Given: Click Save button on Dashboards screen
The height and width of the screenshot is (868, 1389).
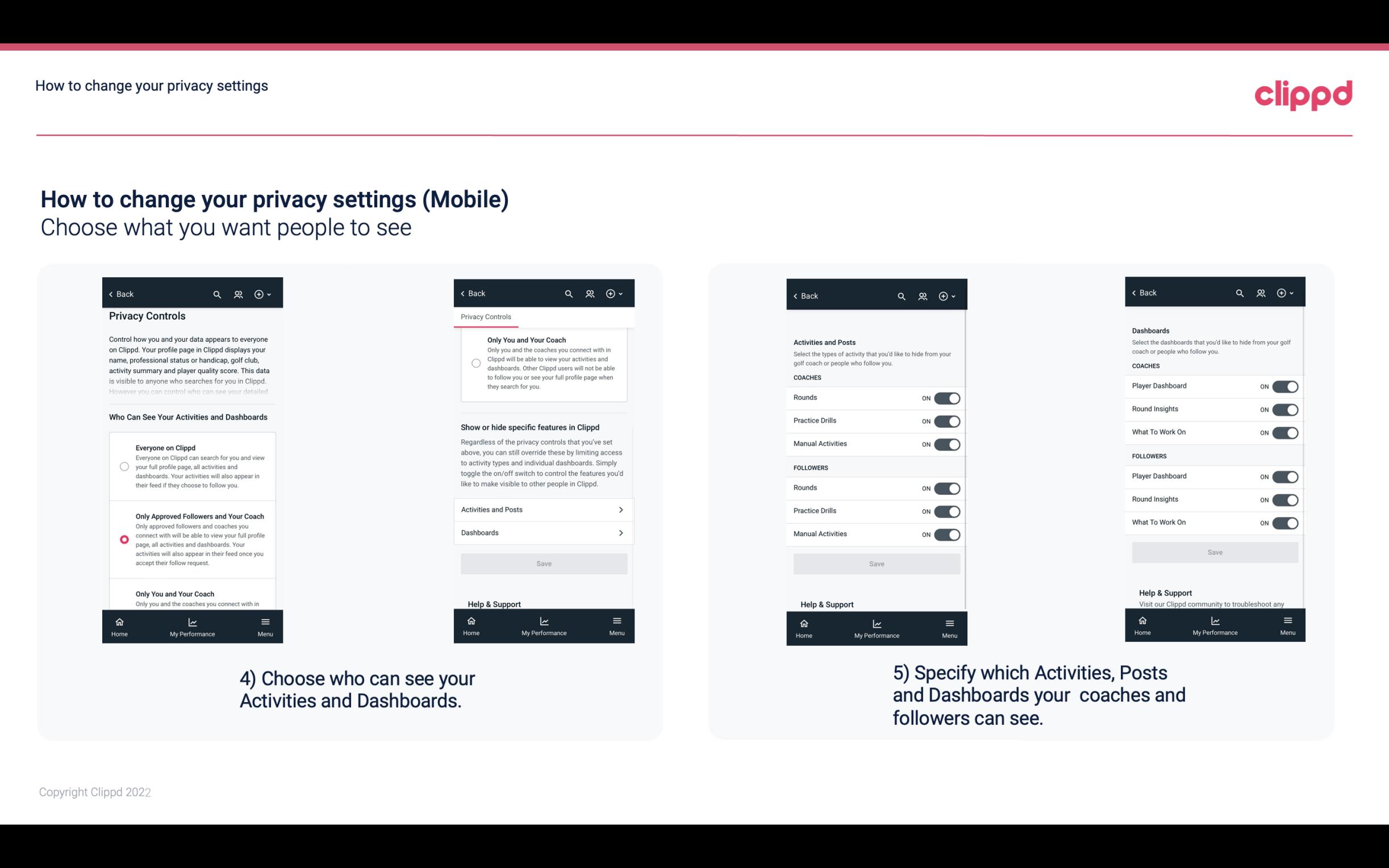Looking at the screenshot, I should click(x=1214, y=552).
